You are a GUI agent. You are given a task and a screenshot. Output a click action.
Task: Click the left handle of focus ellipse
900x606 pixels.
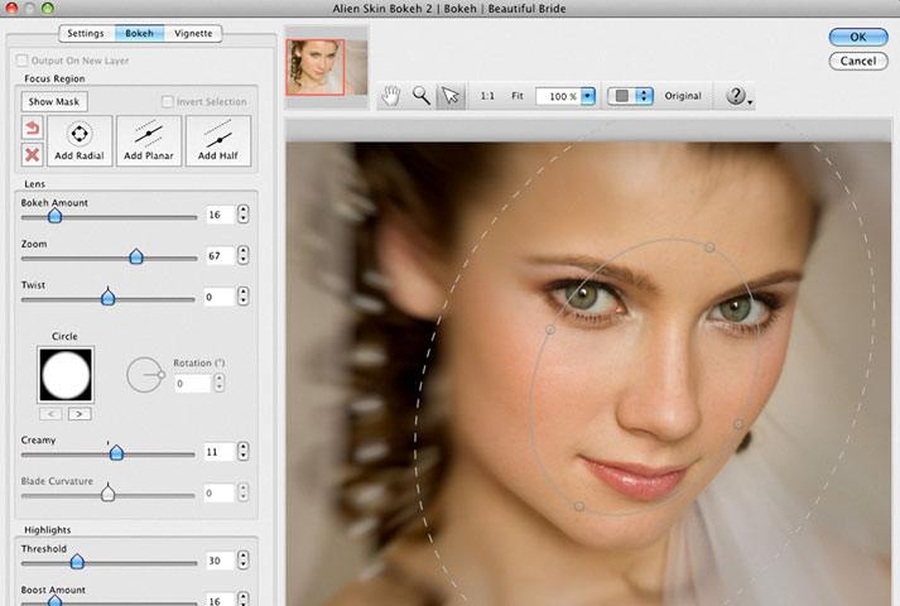550,329
